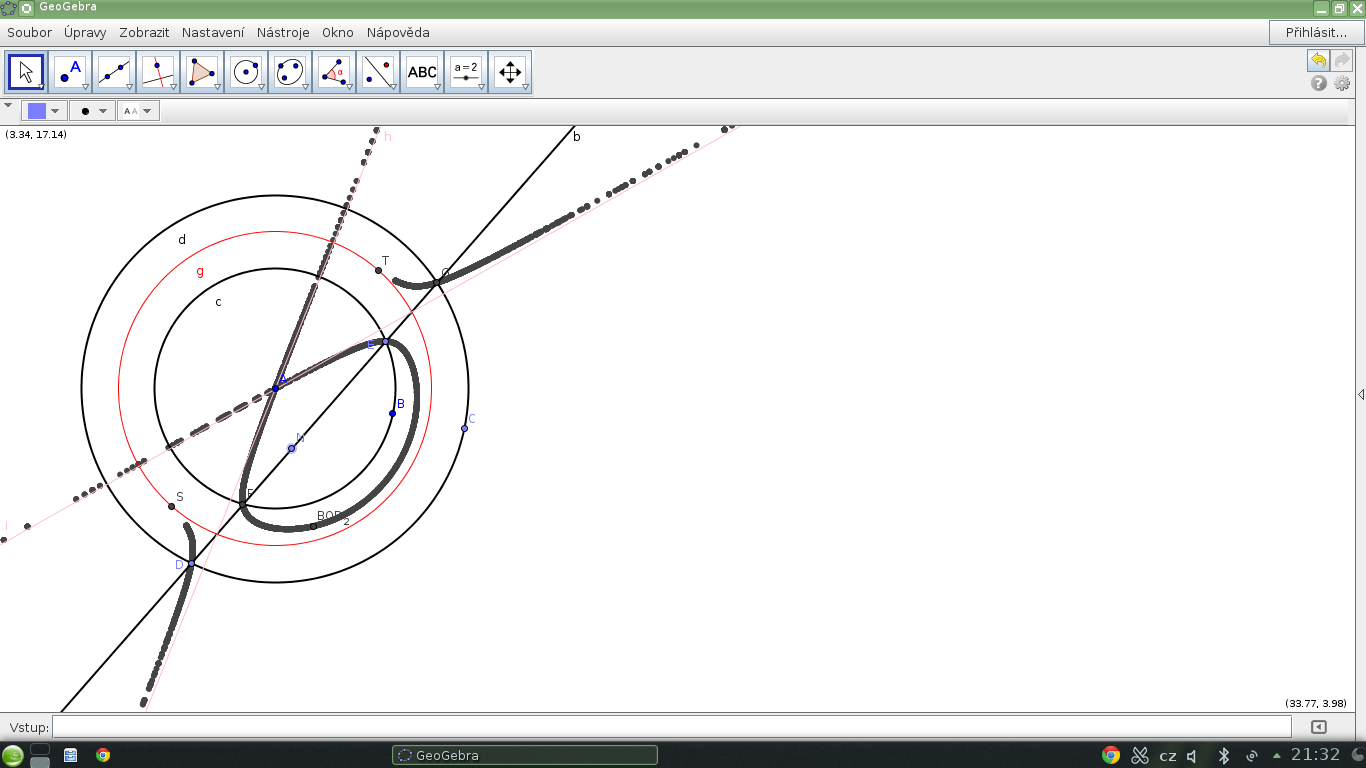Select the Reflect about line tool
Image resolution: width=1366 pixels, height=768 pixels.
pos(378,72)
